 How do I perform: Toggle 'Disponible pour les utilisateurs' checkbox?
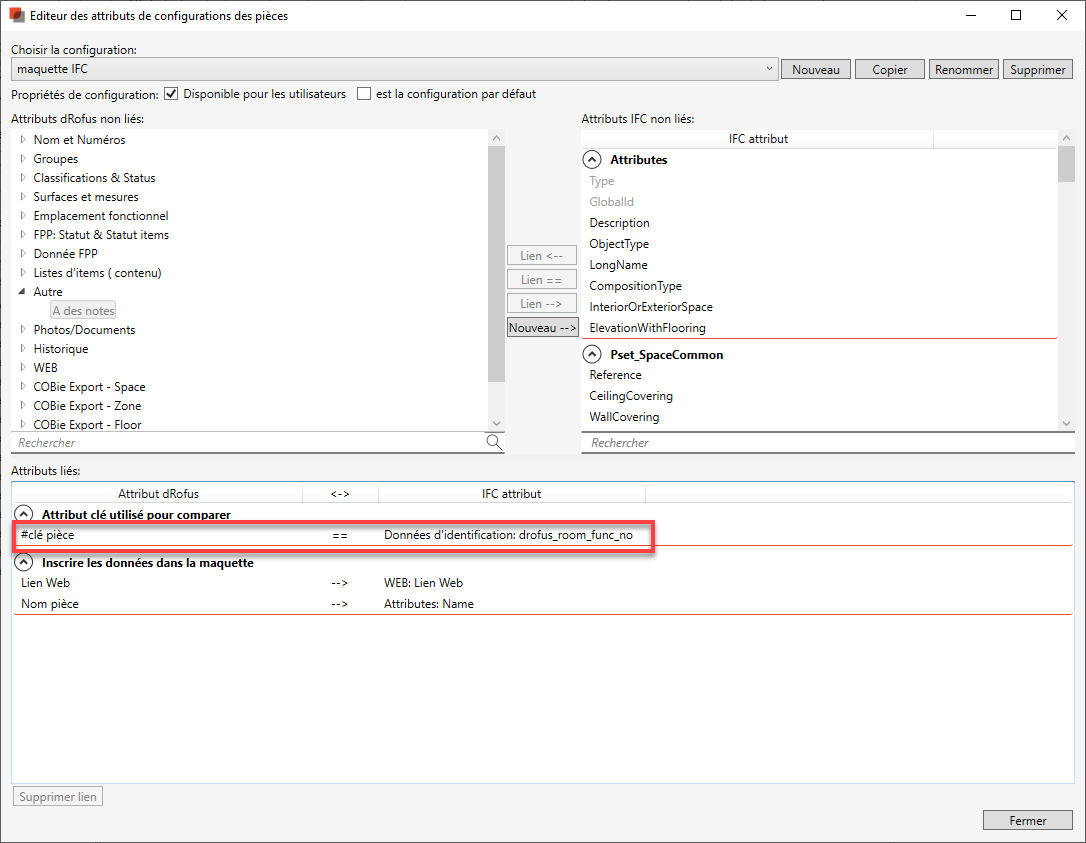pos(171,94)
